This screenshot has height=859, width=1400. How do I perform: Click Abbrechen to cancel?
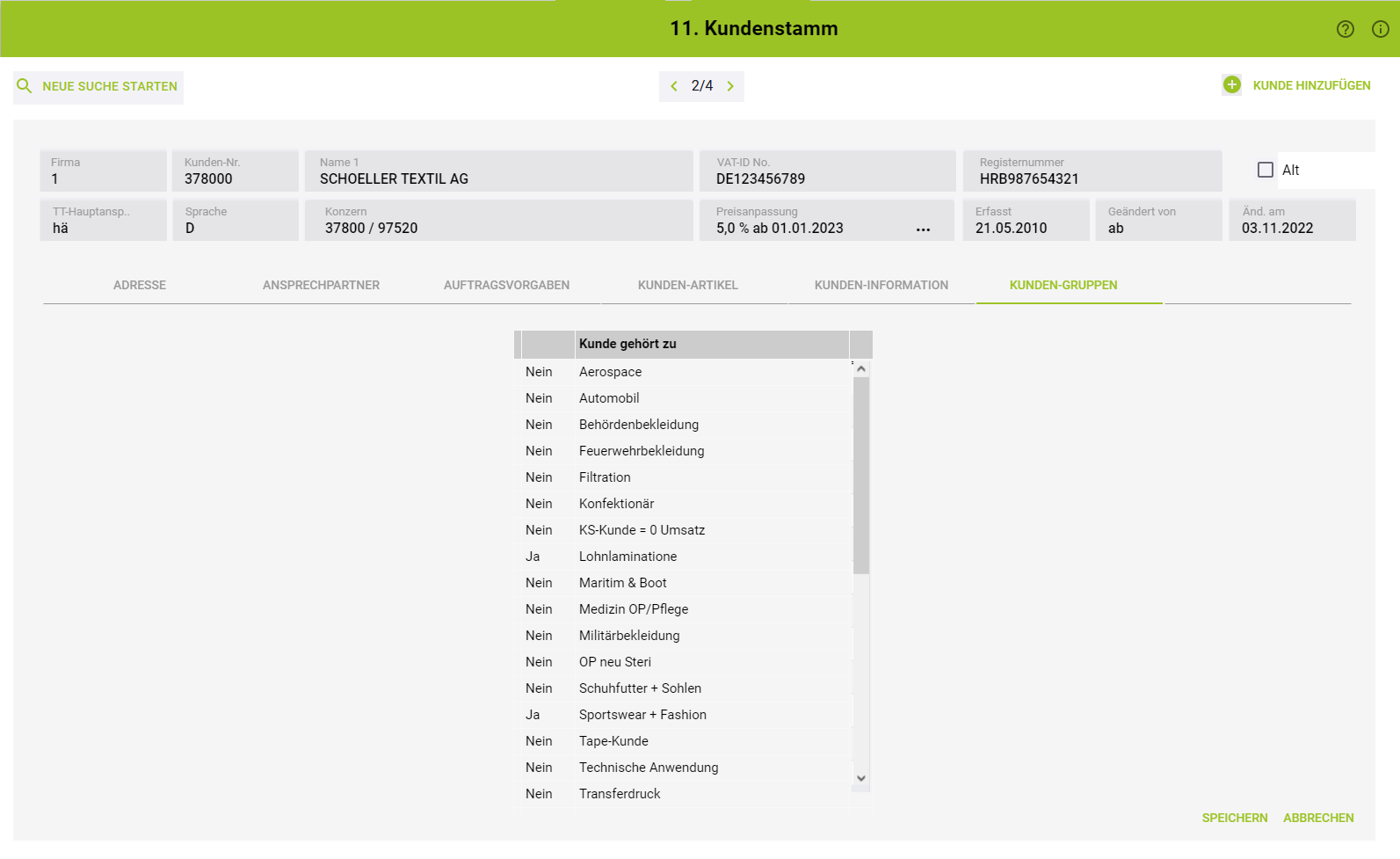pyautogui.click(x=1317, y=818)
